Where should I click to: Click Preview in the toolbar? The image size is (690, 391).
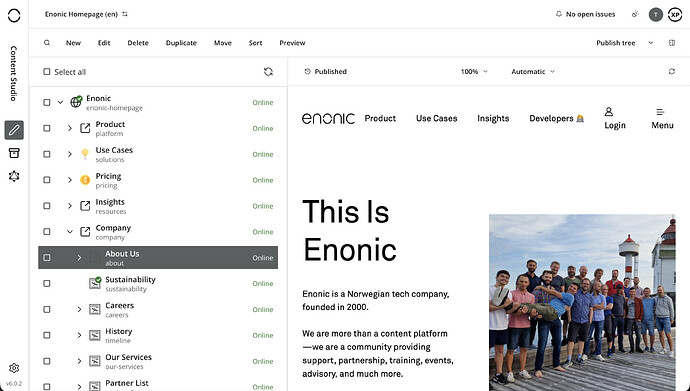[292, 43]
